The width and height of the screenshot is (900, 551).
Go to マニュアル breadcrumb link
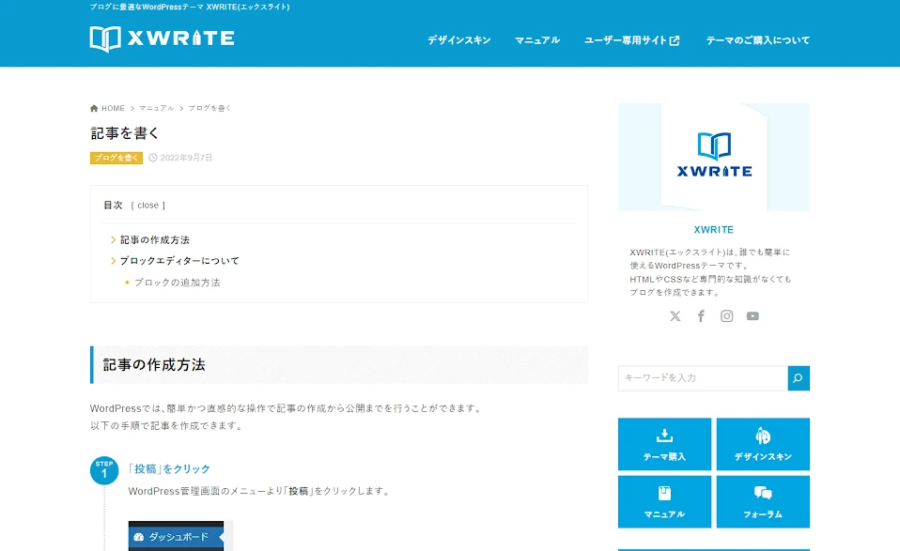point(156,108)
